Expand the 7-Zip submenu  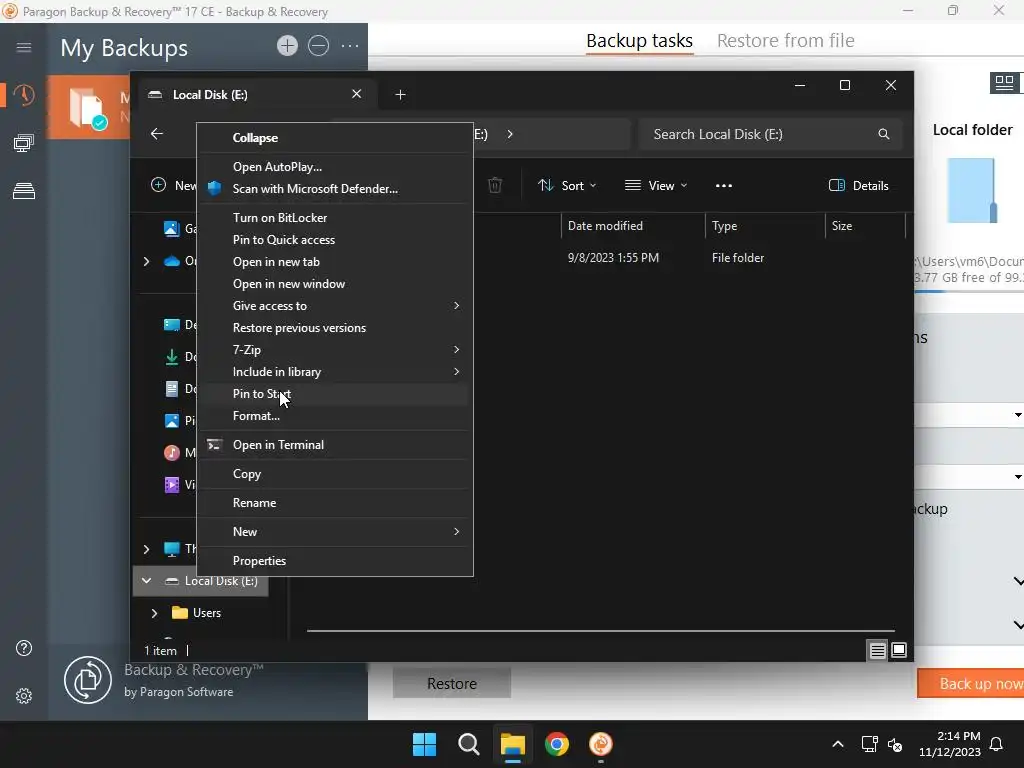click(x=335, y=350)
